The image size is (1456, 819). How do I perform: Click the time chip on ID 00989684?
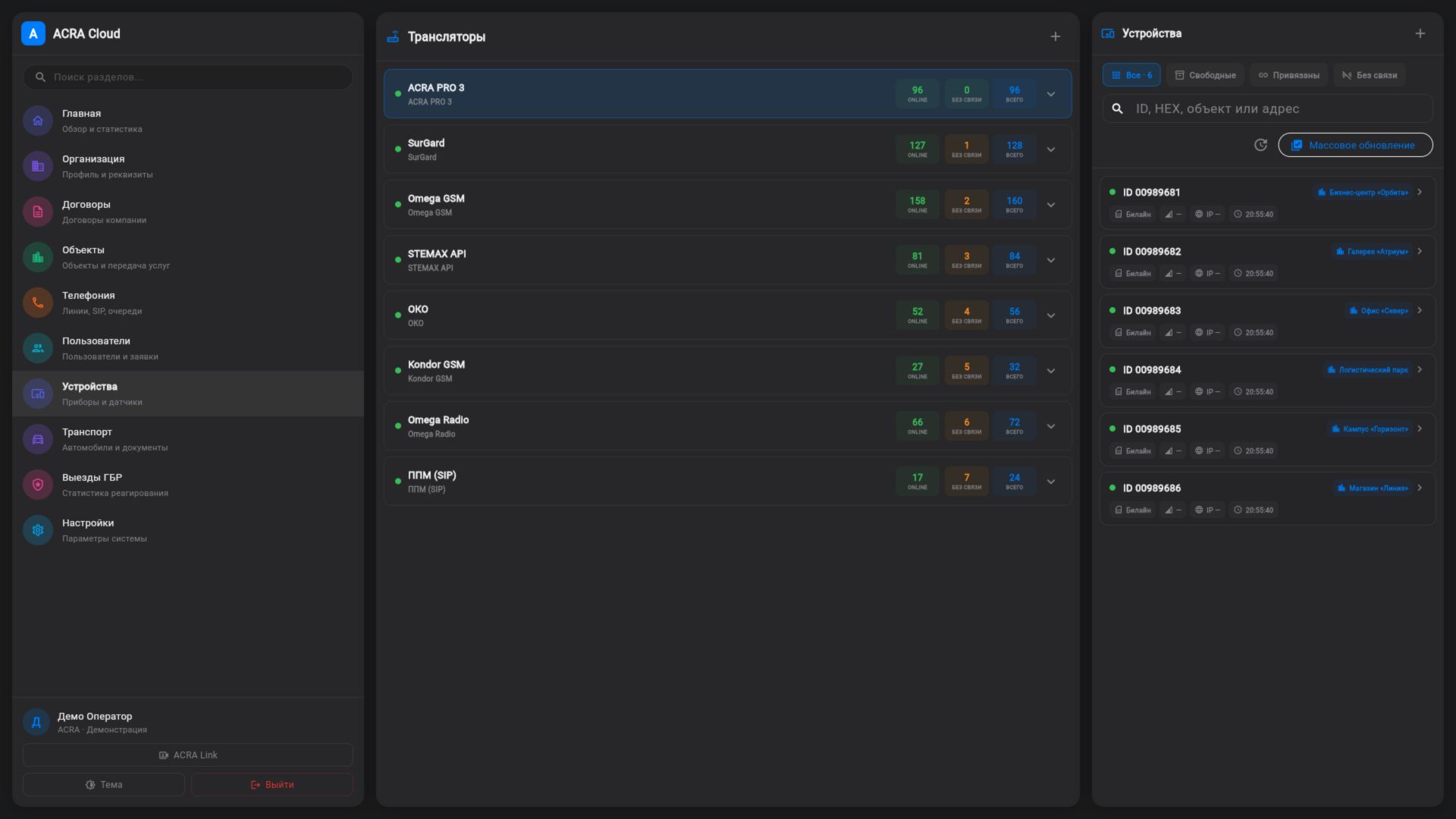click(x=1254, y=391)
